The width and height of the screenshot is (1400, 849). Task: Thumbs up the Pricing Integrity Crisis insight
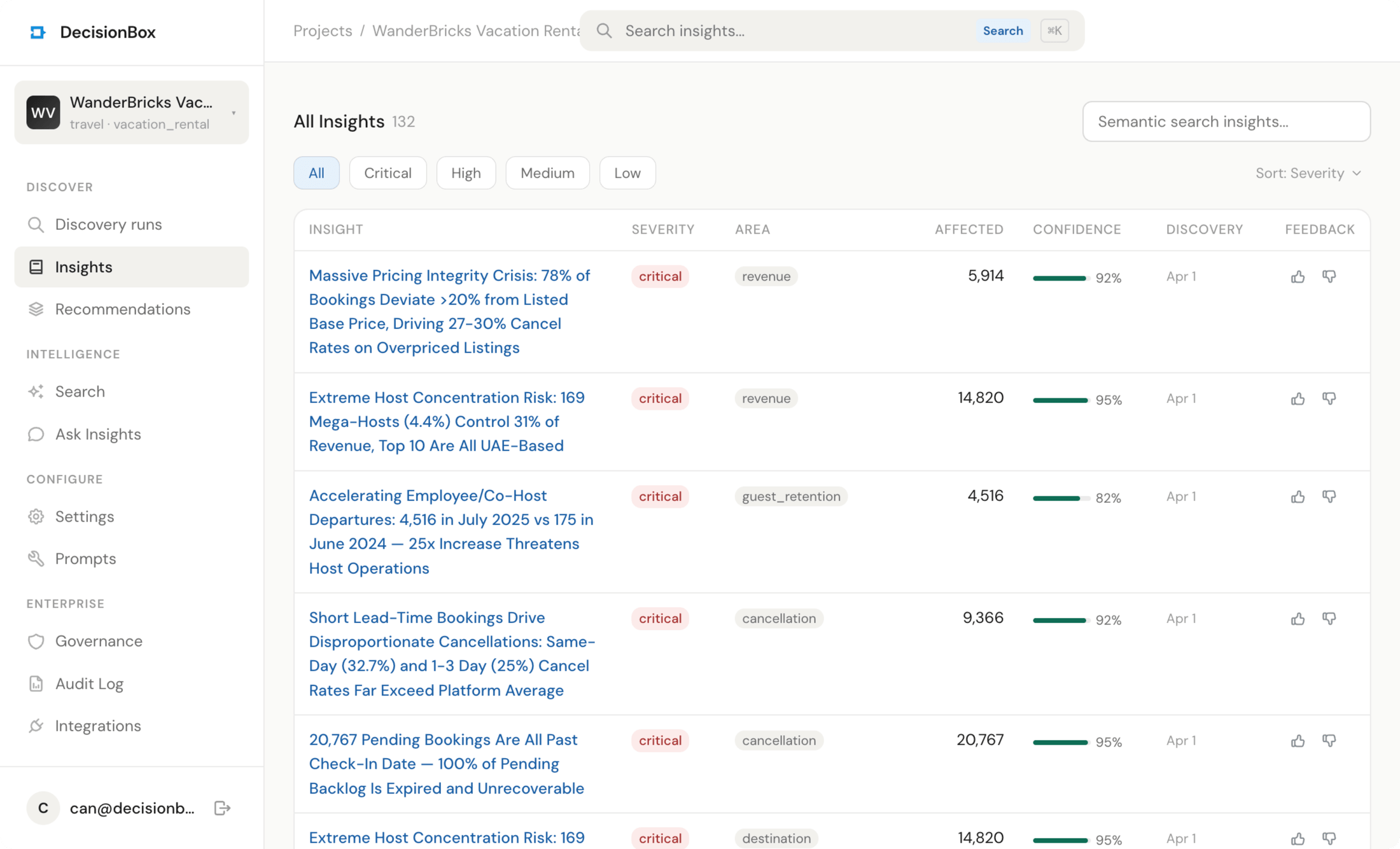pos(1298,277)
